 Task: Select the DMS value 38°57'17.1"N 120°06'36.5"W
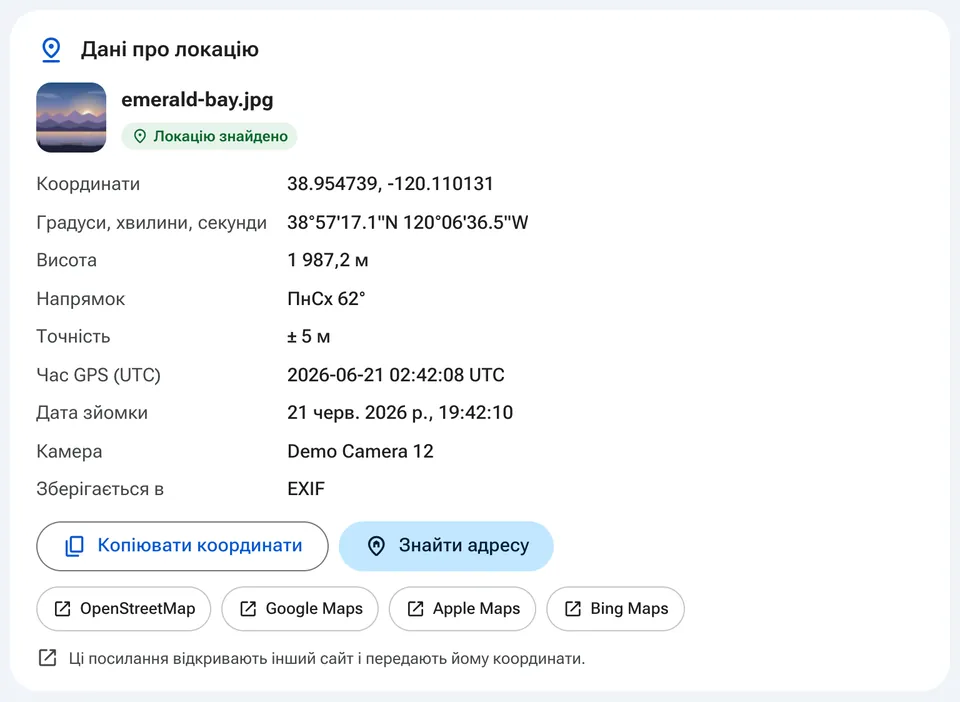click(x=408, y=222)
